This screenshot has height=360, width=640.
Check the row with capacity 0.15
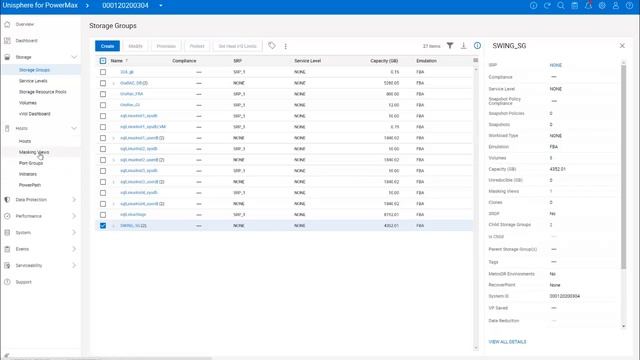[x=103, y=72]
